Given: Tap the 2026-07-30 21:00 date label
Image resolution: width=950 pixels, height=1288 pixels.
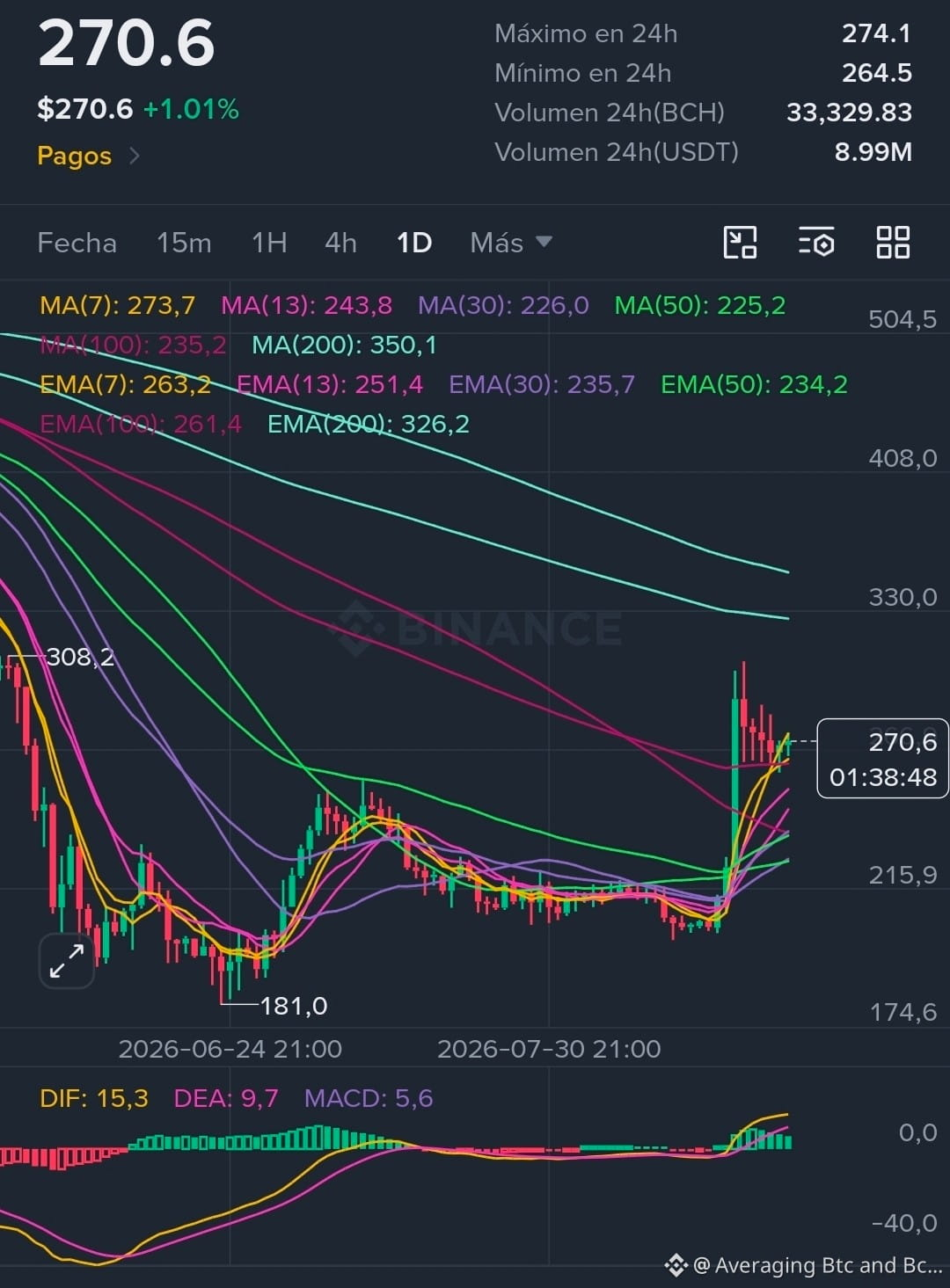Looking at the screenshot, I should click(549, 1049).
